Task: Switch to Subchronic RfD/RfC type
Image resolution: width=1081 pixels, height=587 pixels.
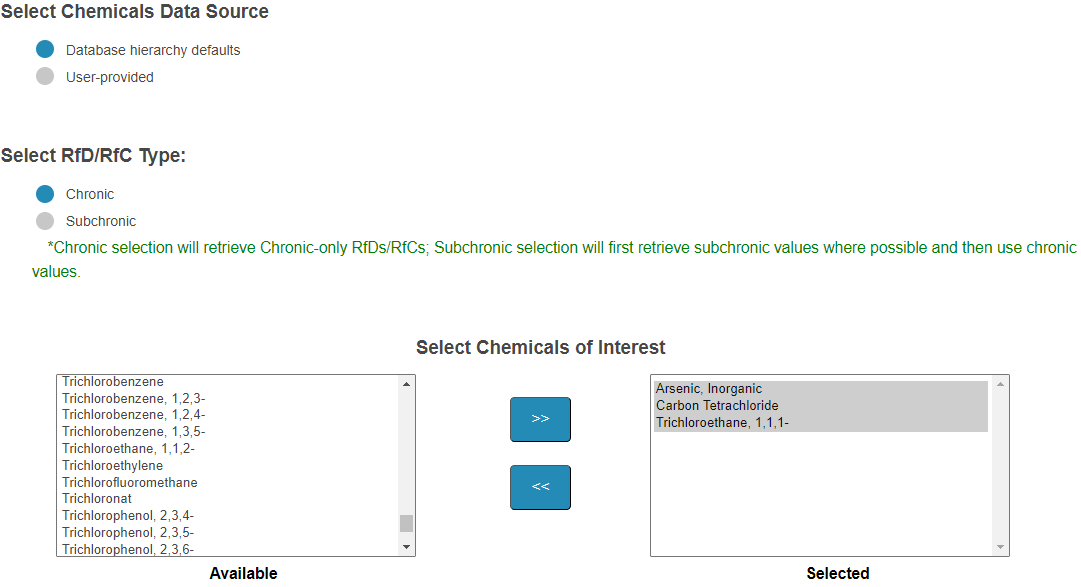Action: coord(45,221)
